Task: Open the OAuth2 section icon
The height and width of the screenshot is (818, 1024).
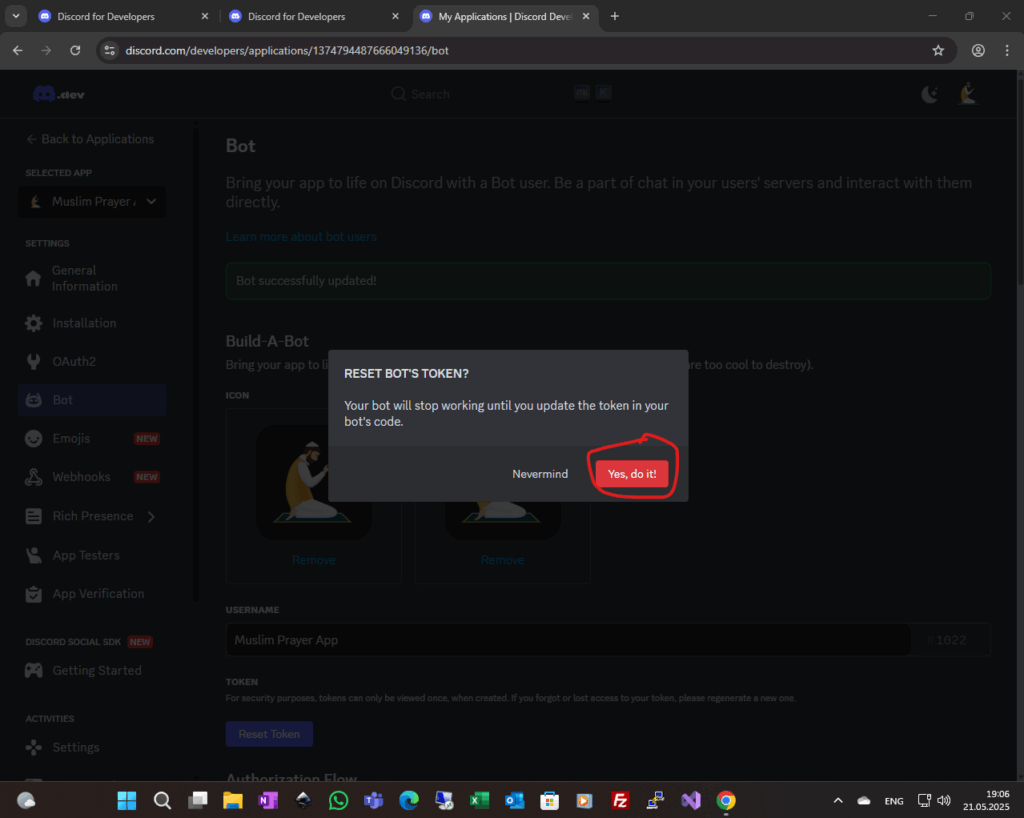Action: pos(33,362)
